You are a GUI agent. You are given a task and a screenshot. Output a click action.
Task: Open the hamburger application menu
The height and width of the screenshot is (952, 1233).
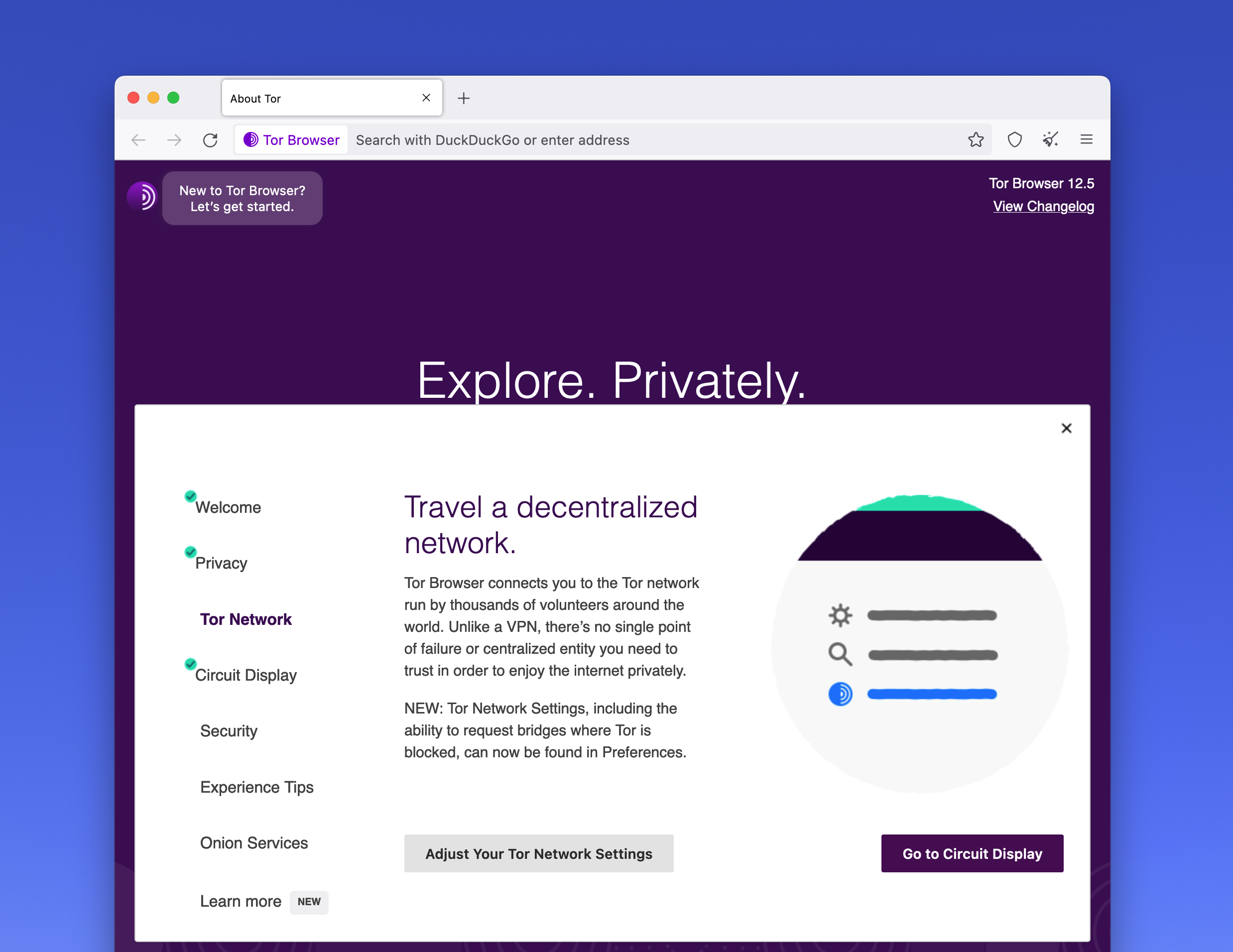(x=1086, y=139)
